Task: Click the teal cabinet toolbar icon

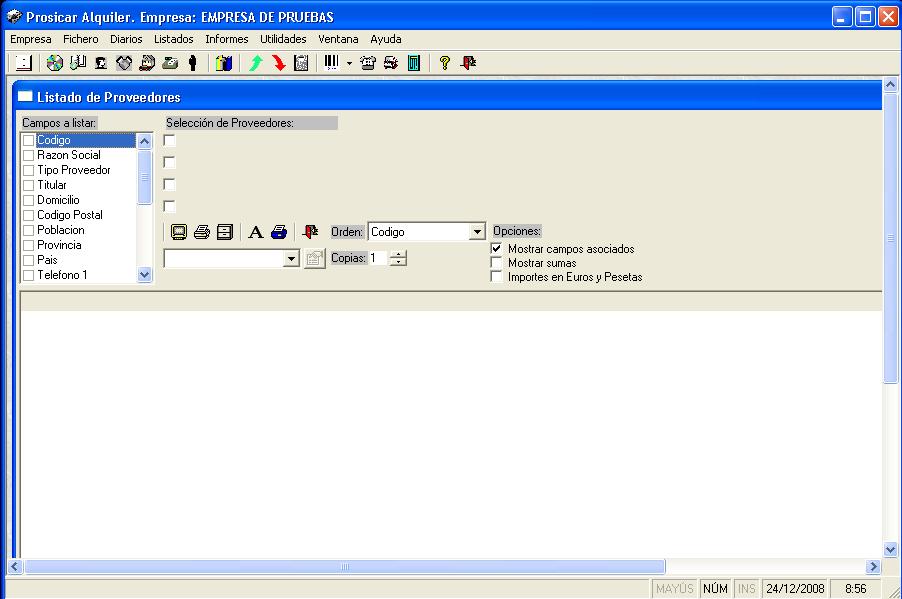Action: [414, 63]
